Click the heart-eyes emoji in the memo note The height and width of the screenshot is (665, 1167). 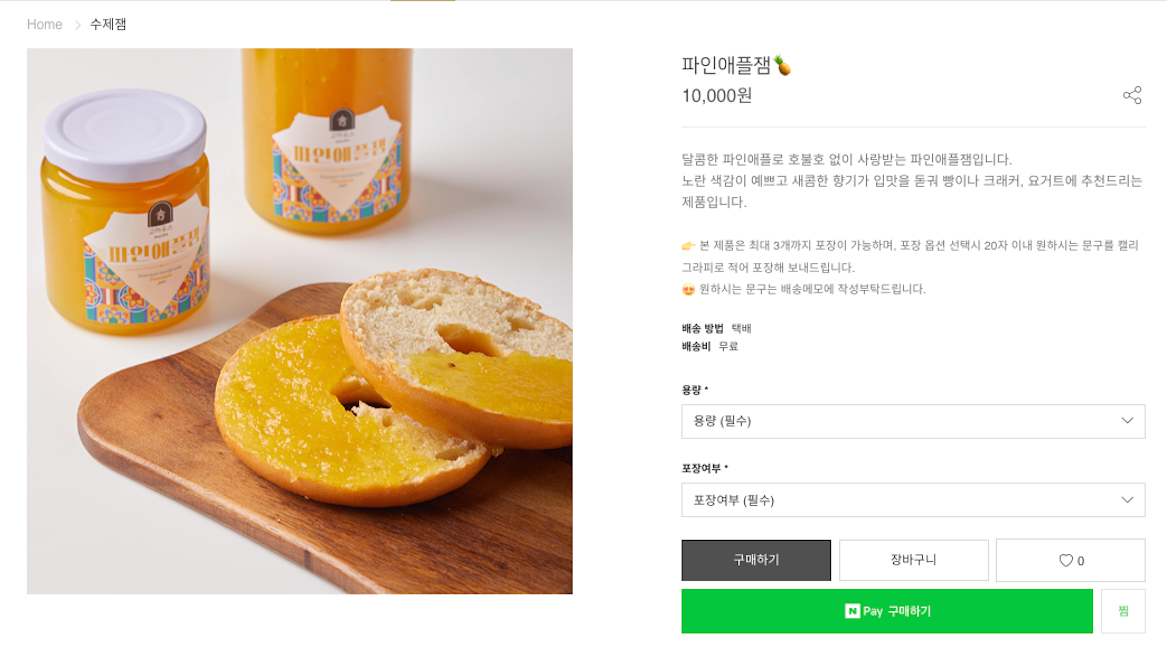pos(688,290)
